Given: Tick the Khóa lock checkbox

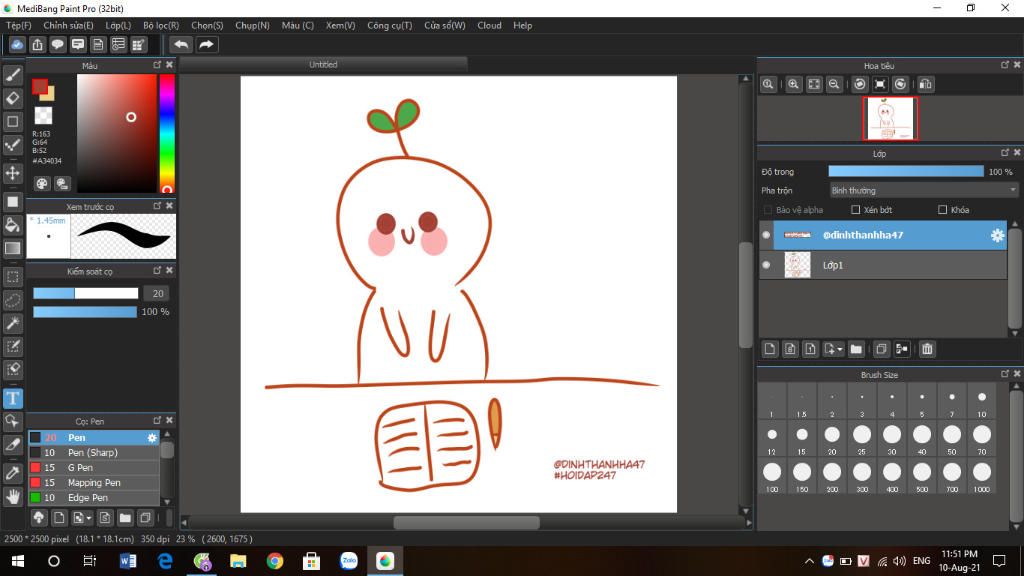Looking at the screenshot, I should [942, 210].
